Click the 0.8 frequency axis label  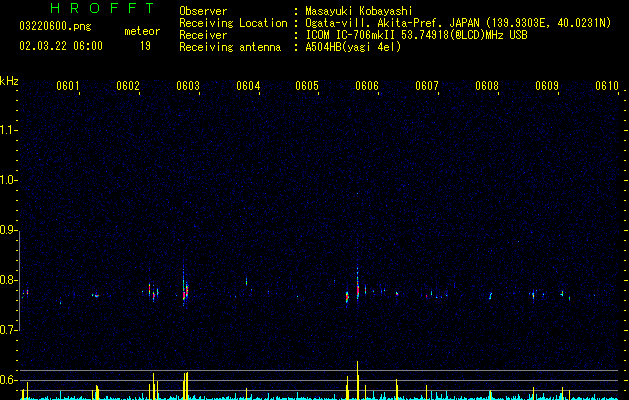point(8,280)
